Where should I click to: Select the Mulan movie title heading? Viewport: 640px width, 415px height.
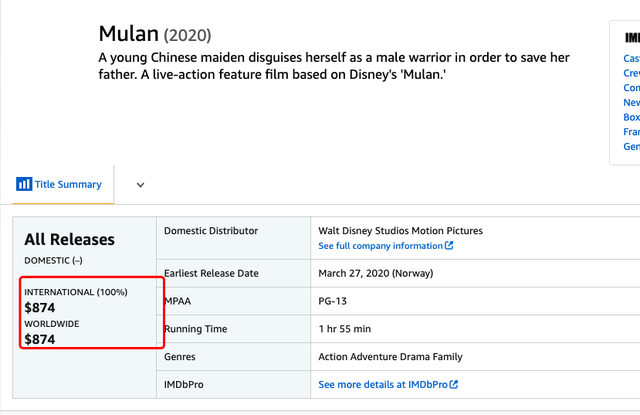pyautogui.click(x=129, y=33)
